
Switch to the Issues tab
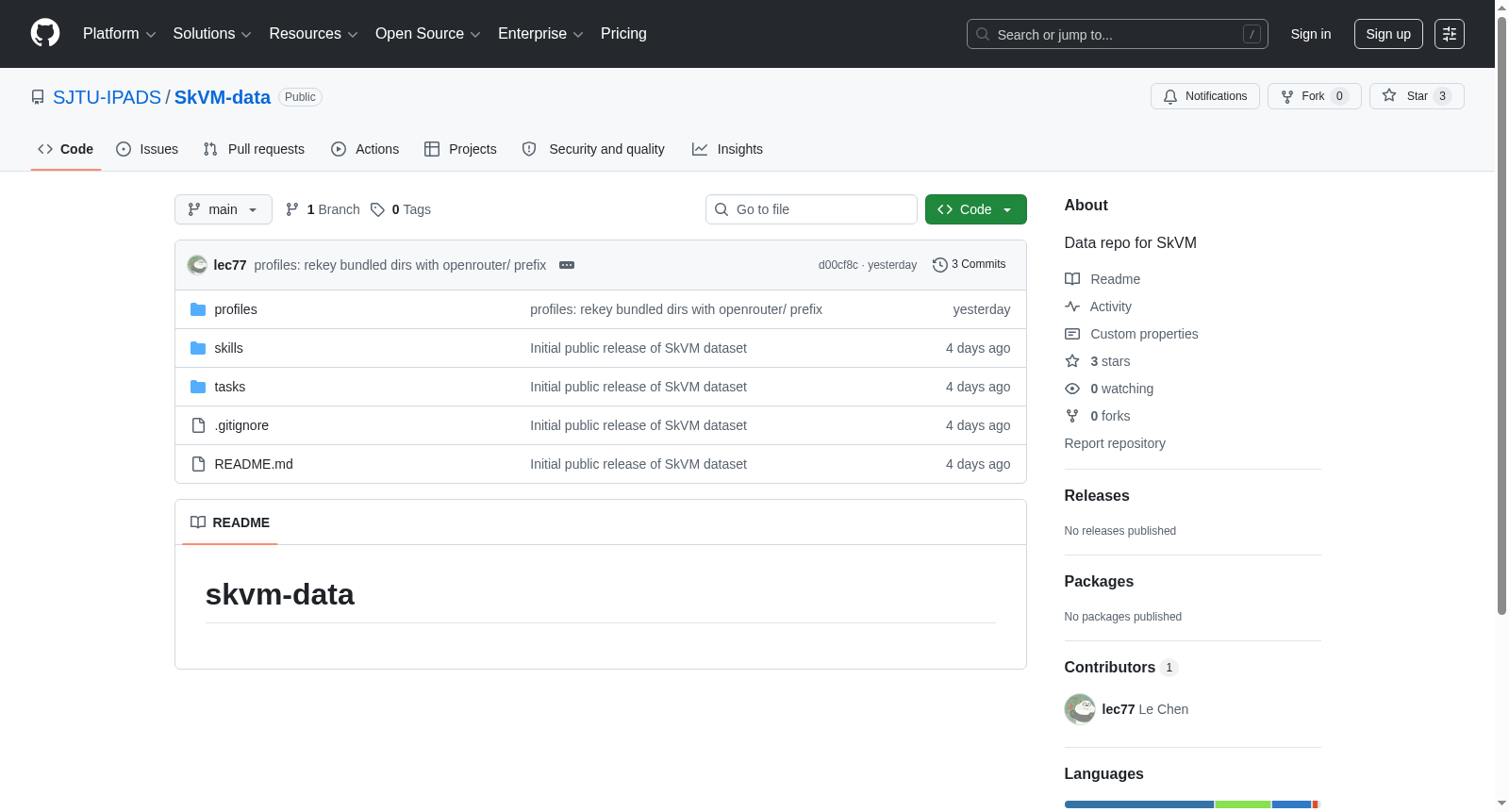pos(147,149)
